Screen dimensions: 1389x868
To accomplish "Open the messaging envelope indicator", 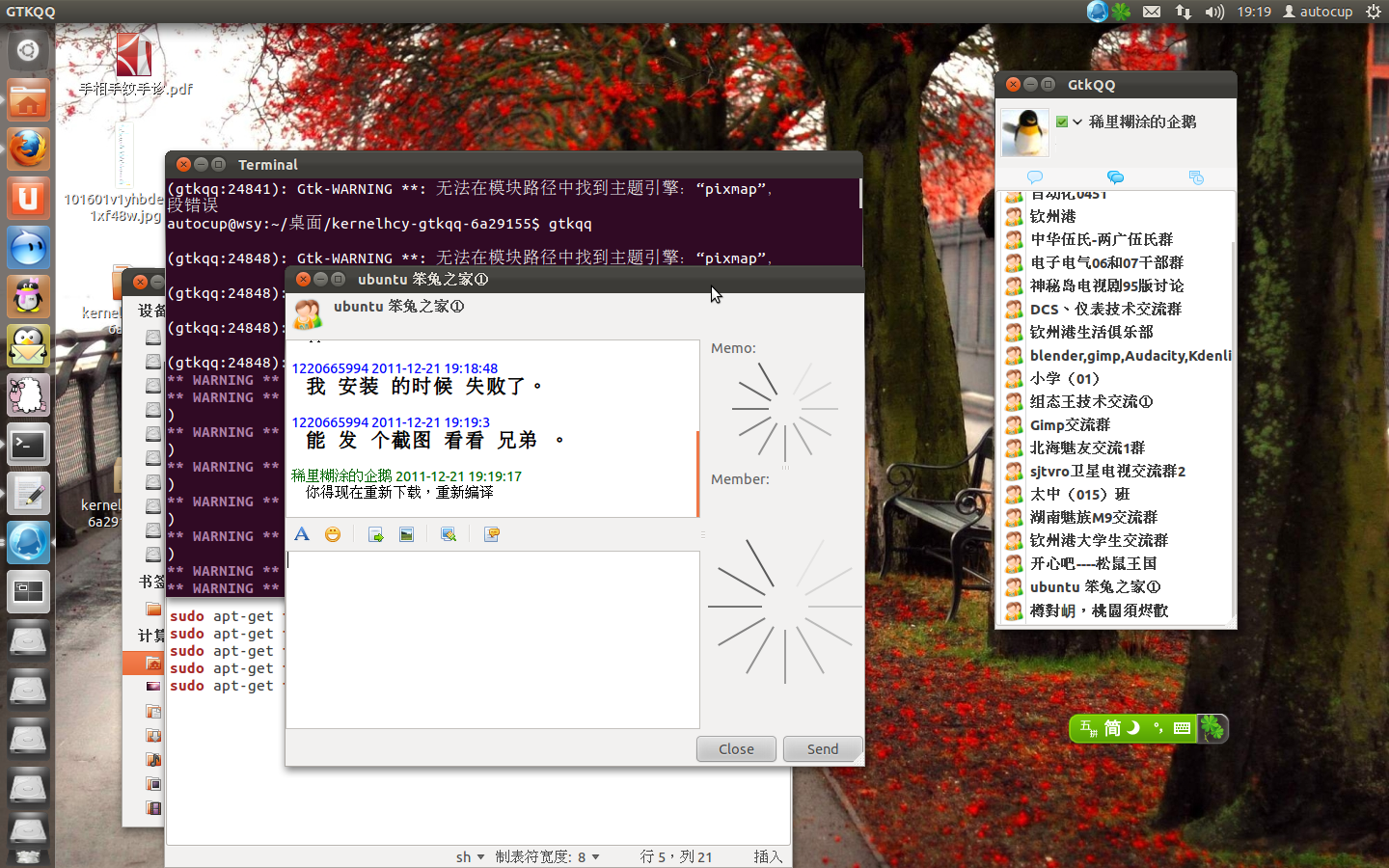I will point(1152,12).
